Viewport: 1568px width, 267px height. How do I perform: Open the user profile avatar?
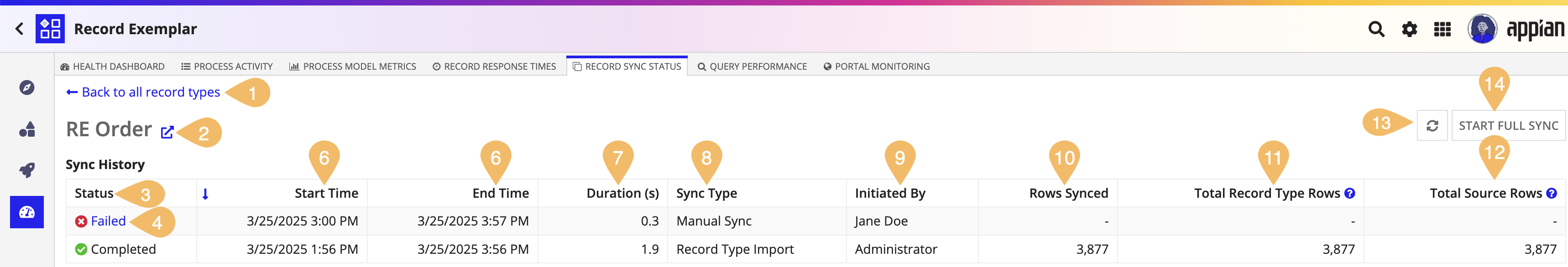point(1482,29)
